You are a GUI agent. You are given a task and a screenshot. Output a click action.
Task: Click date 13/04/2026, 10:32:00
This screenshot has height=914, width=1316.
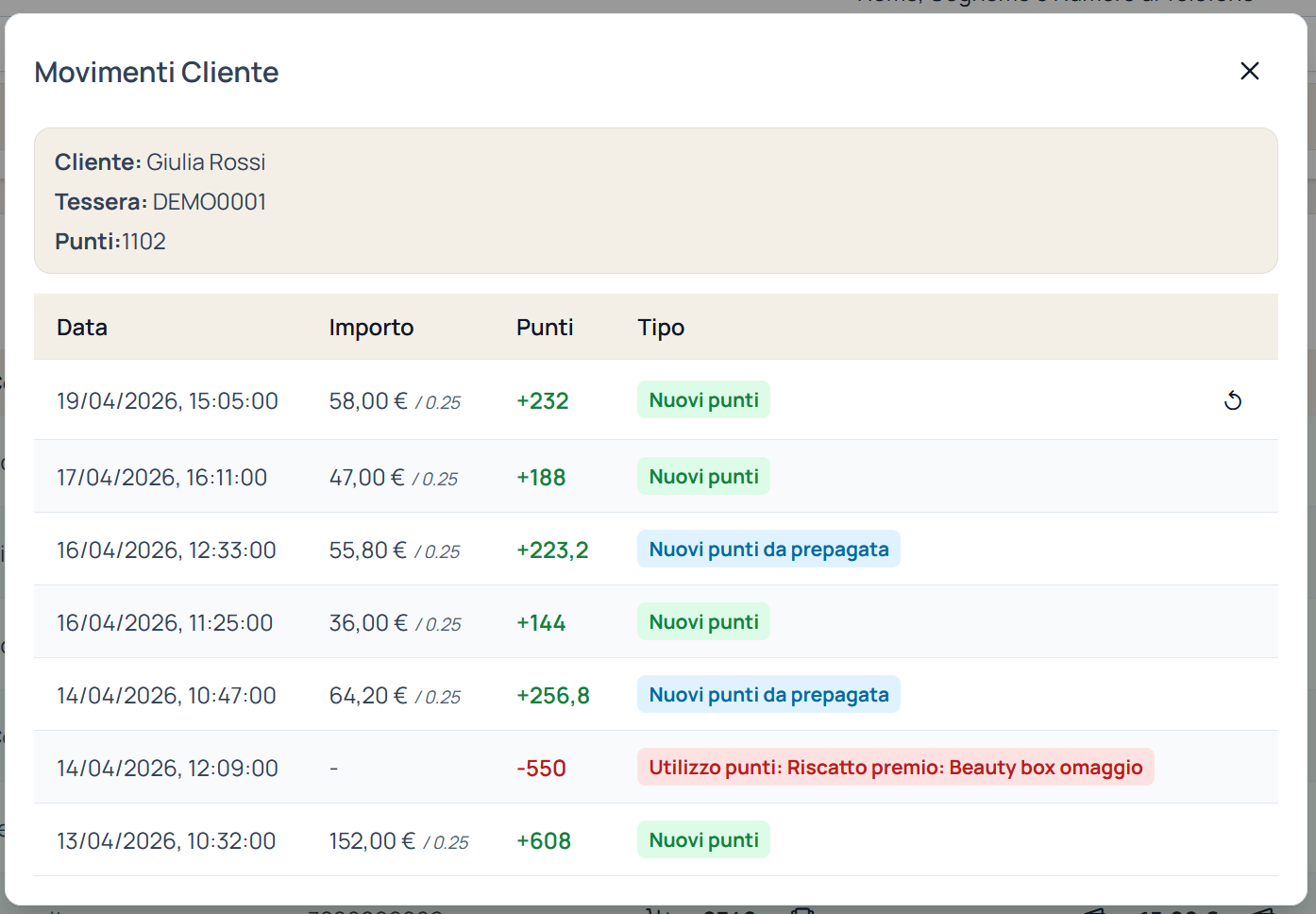click(x=166, y=840)
